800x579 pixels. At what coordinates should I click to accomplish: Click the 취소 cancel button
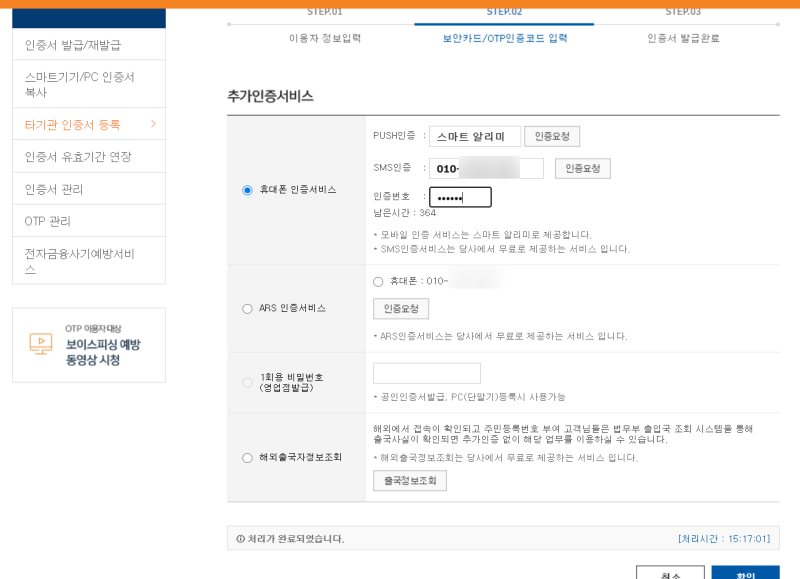tap(670, 573)
